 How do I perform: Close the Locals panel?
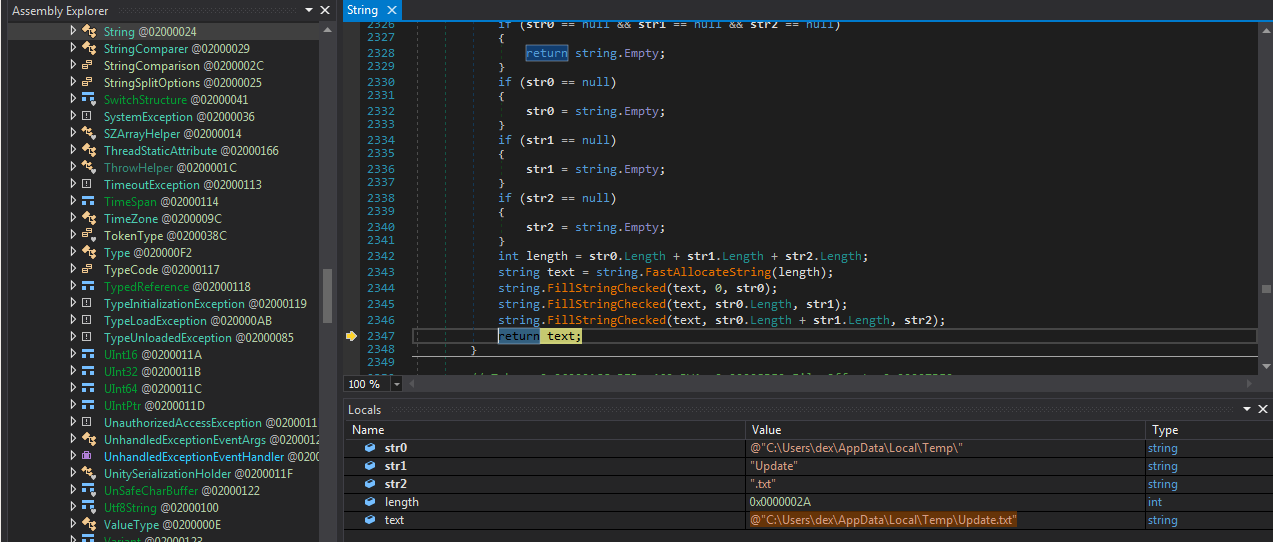(x=1263, y=410)
